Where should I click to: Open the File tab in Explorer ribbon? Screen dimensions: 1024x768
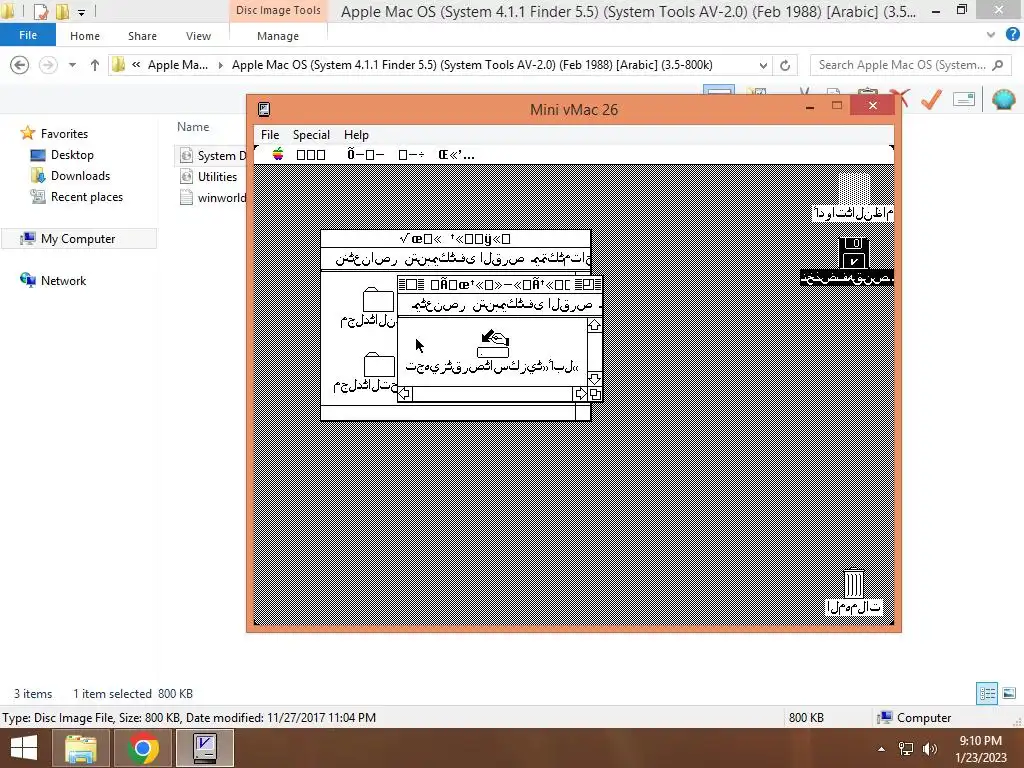click(x=28, y=35)
